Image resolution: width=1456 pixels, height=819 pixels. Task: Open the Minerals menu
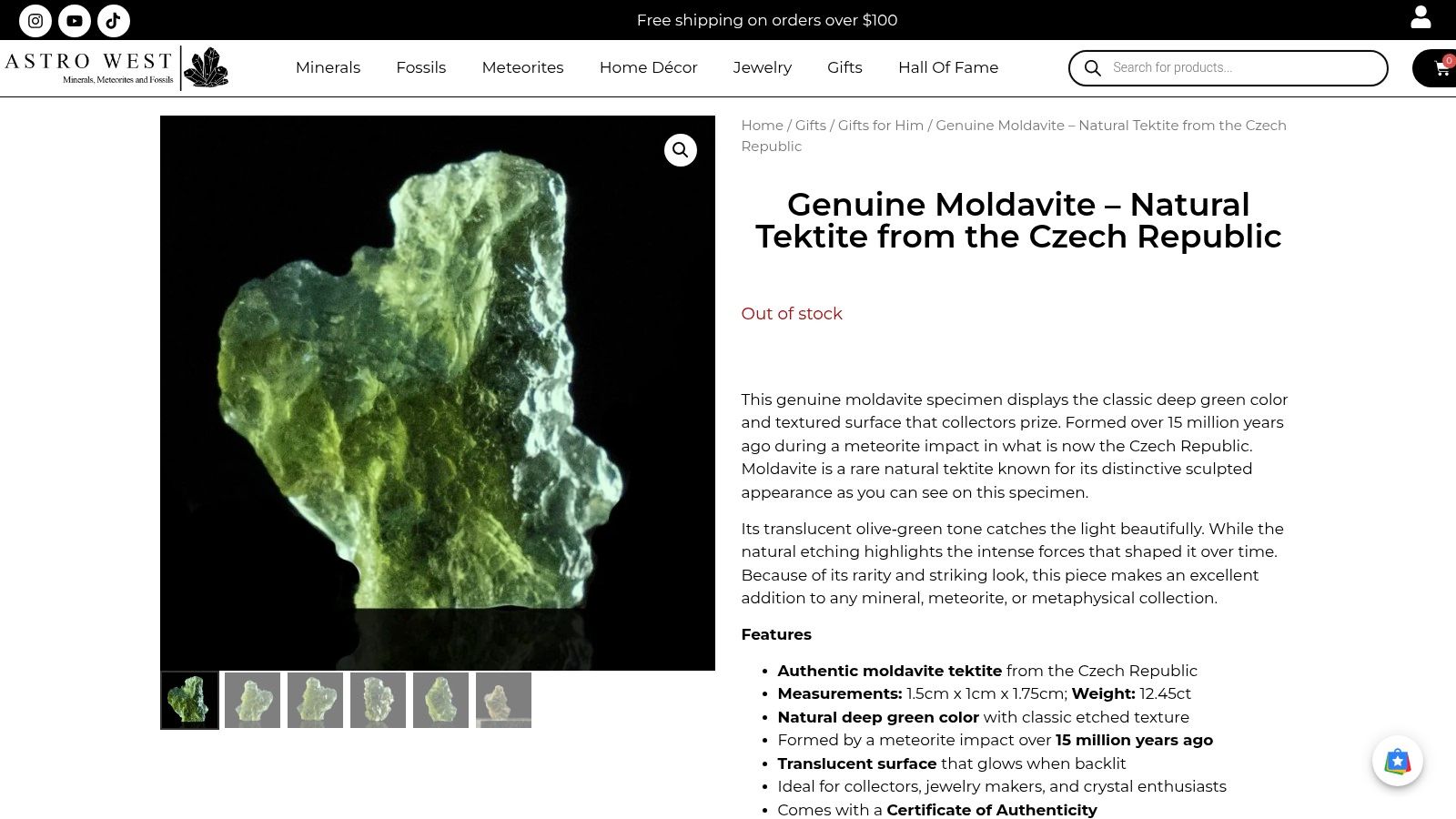(x=328, y=67)
